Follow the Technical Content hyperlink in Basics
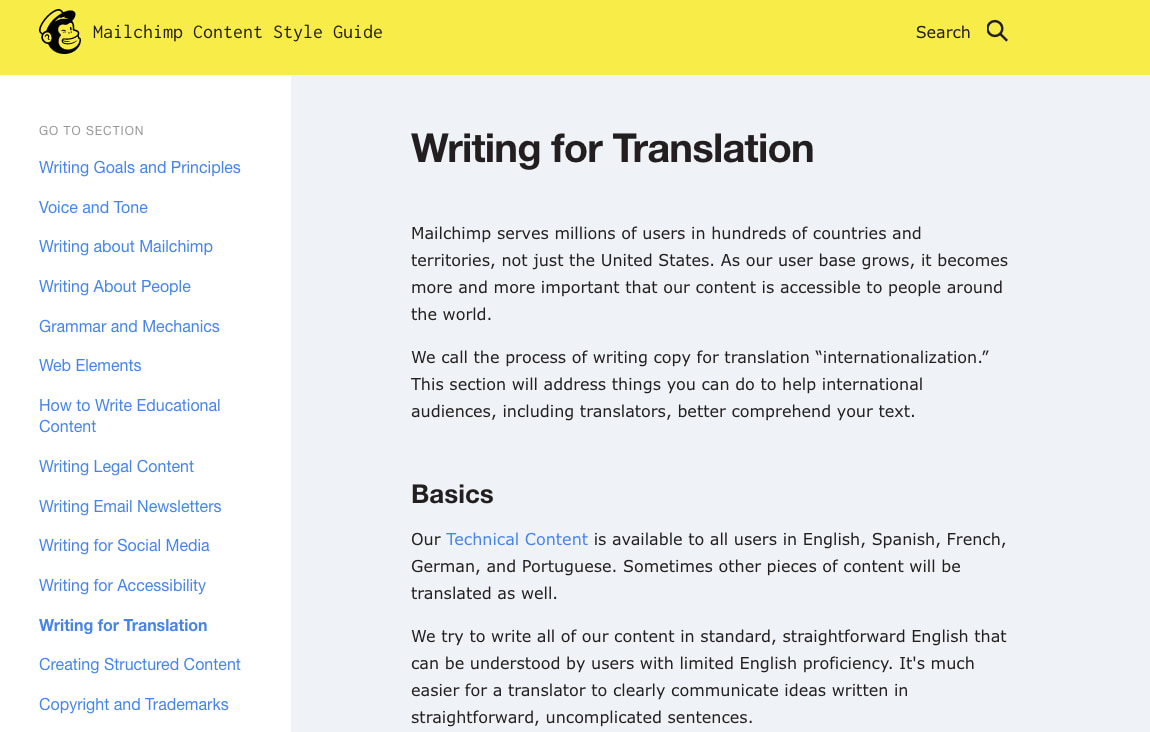 [516, 539]
